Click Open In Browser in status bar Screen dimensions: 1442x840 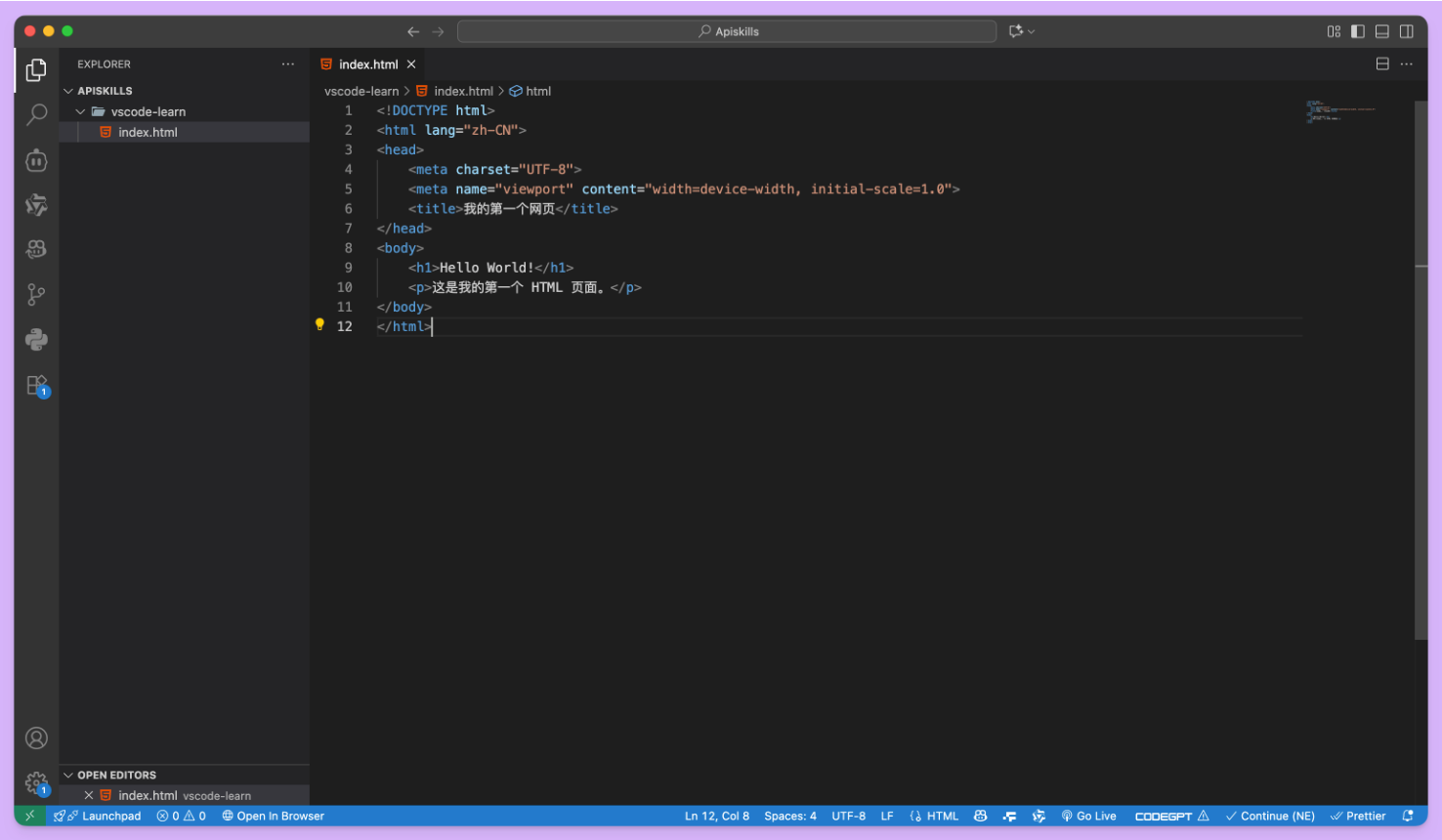pyautogui.click(x=273, y=816)
